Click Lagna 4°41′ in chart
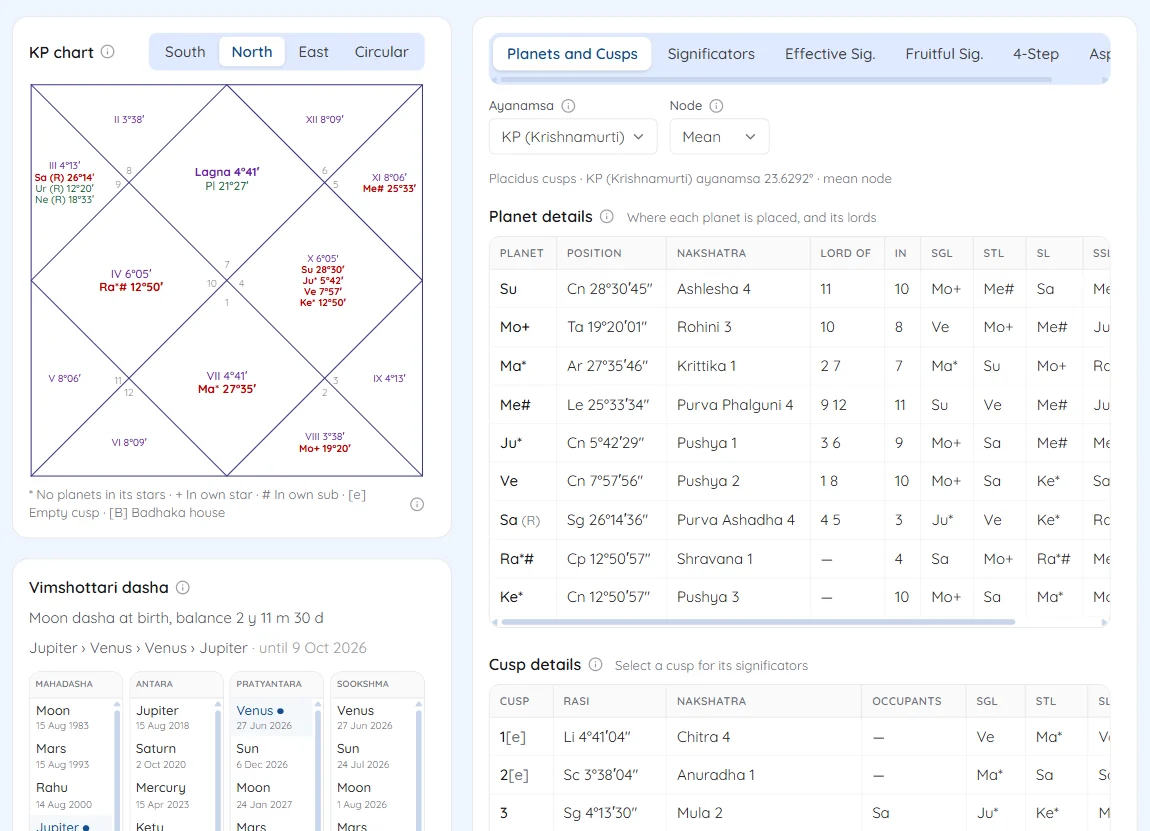 click(227, 172)
